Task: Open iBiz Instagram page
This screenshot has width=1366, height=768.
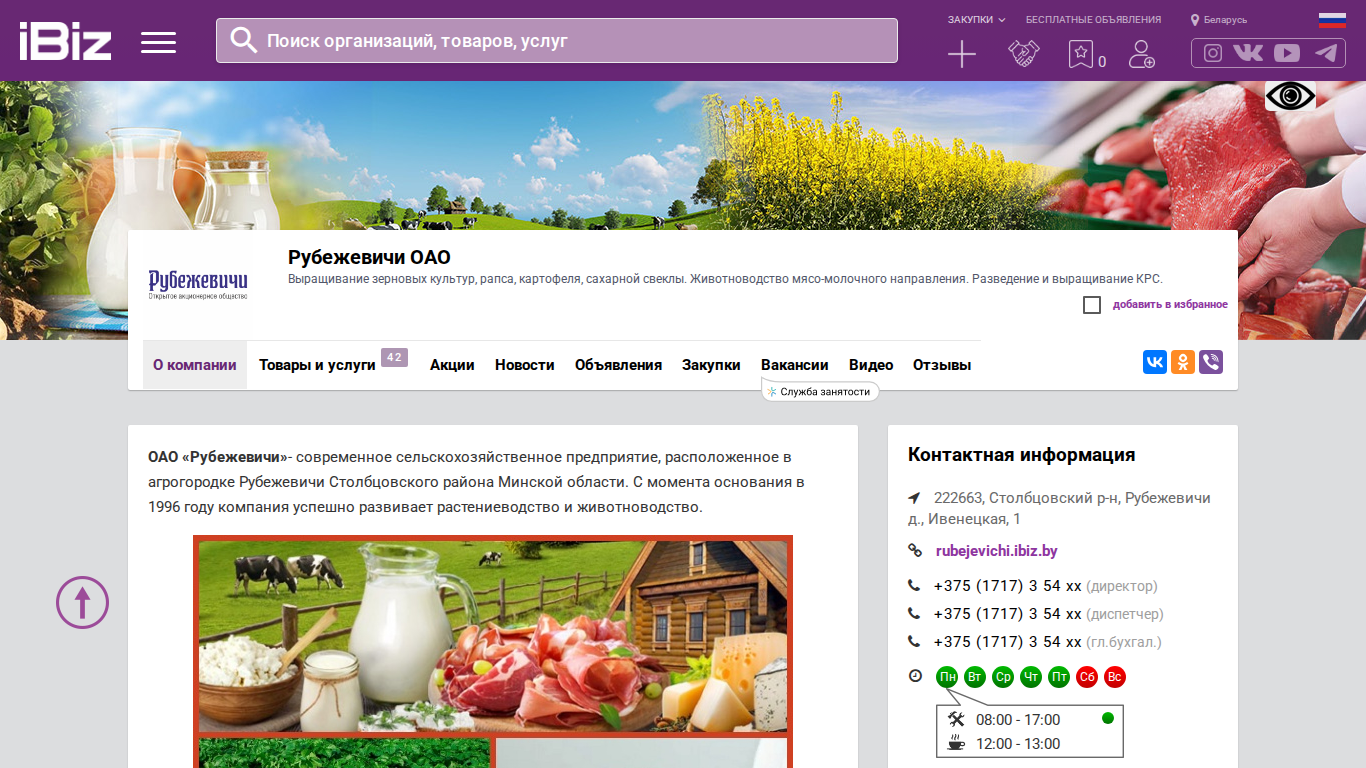Action: pyautogui.click(x=1213, y=53)
